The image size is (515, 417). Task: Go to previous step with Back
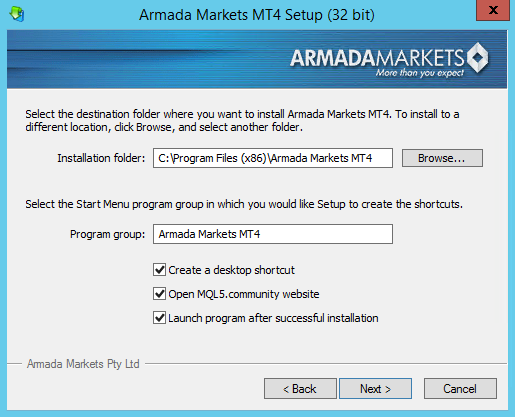(300, 388)
